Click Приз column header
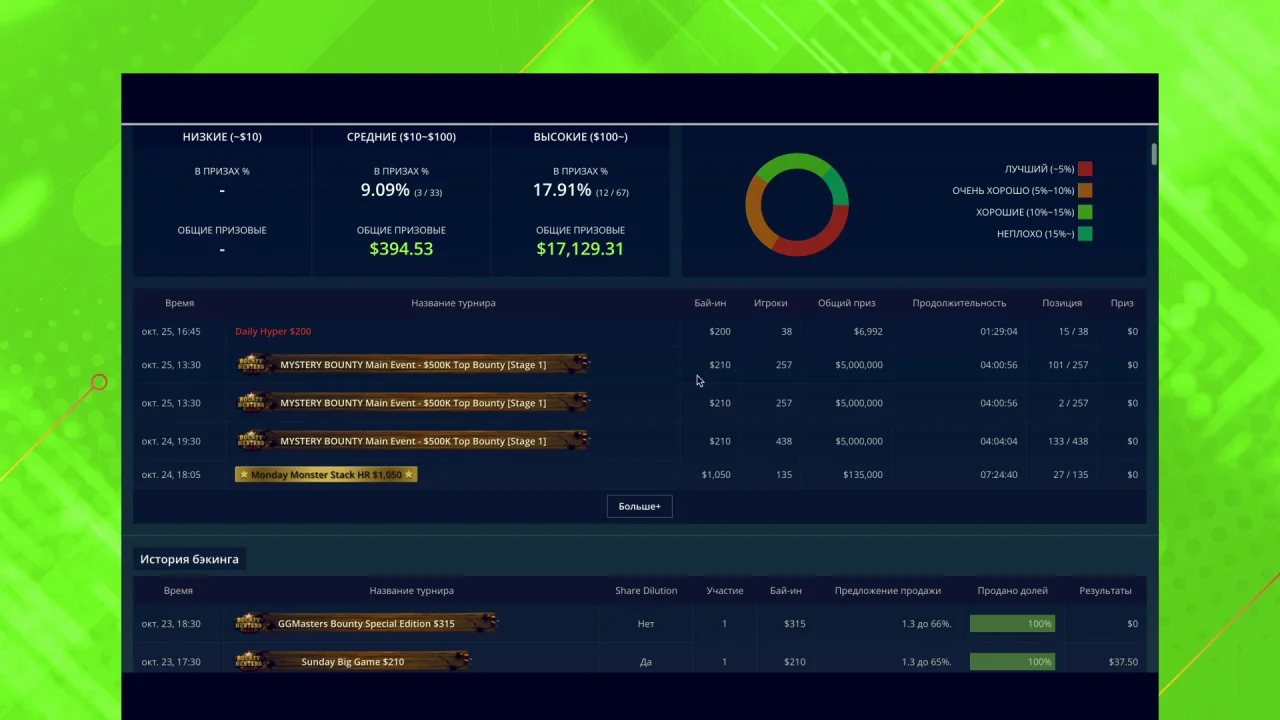The height and width of the screenshot is (720, 1280). coord(1122,302)
